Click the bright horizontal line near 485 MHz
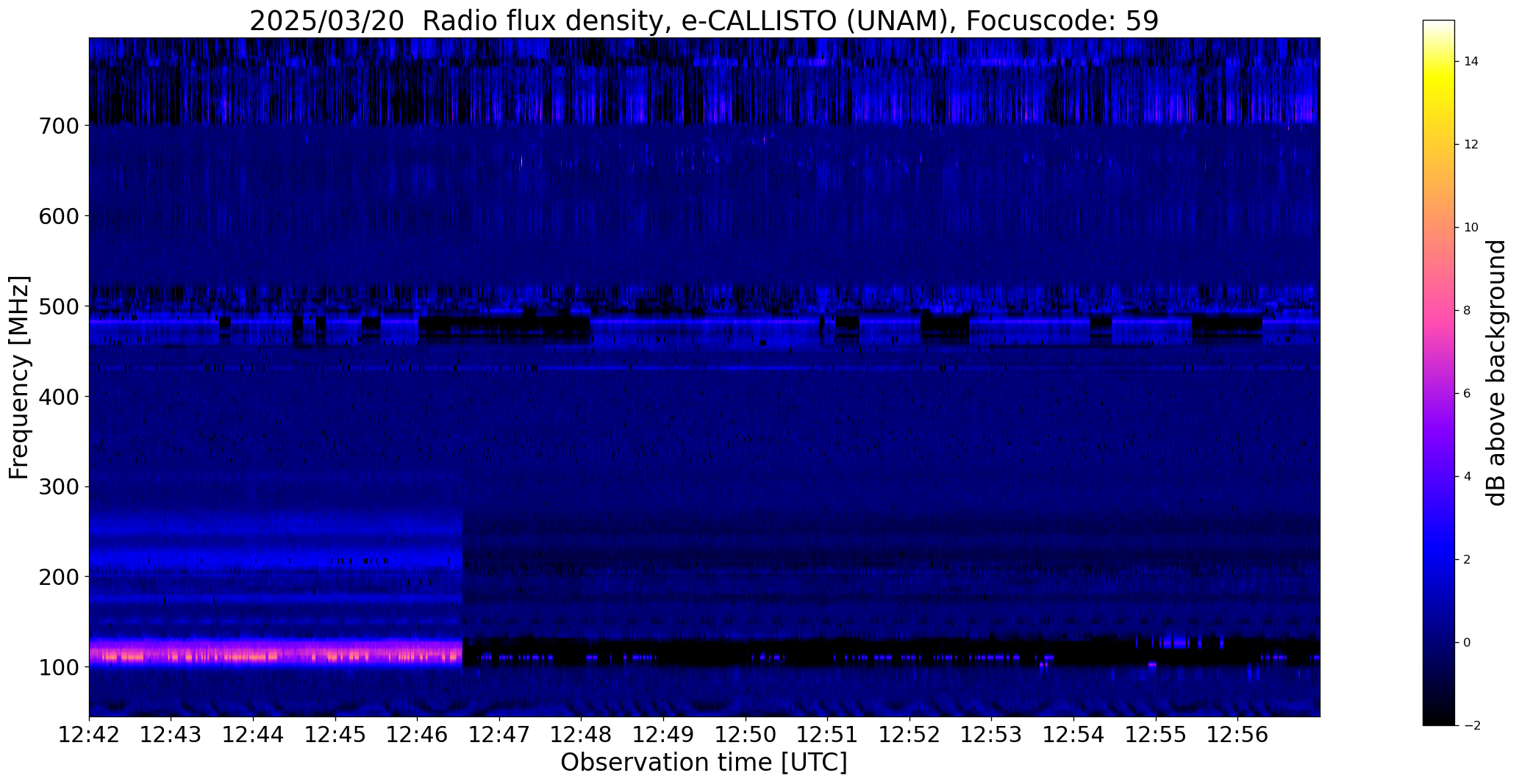Image resolution: width=1519 pixels, height=784 pixels. coord(704,321)
